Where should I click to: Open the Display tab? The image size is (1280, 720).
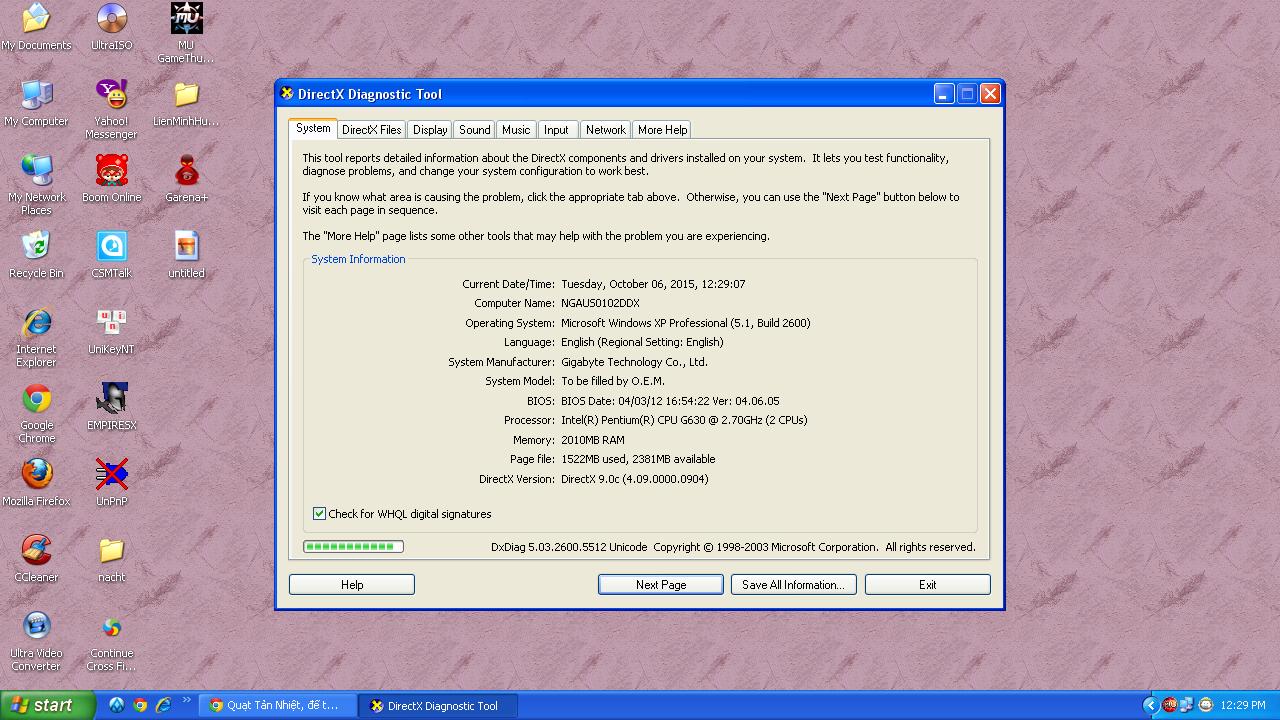click(430, 130)
